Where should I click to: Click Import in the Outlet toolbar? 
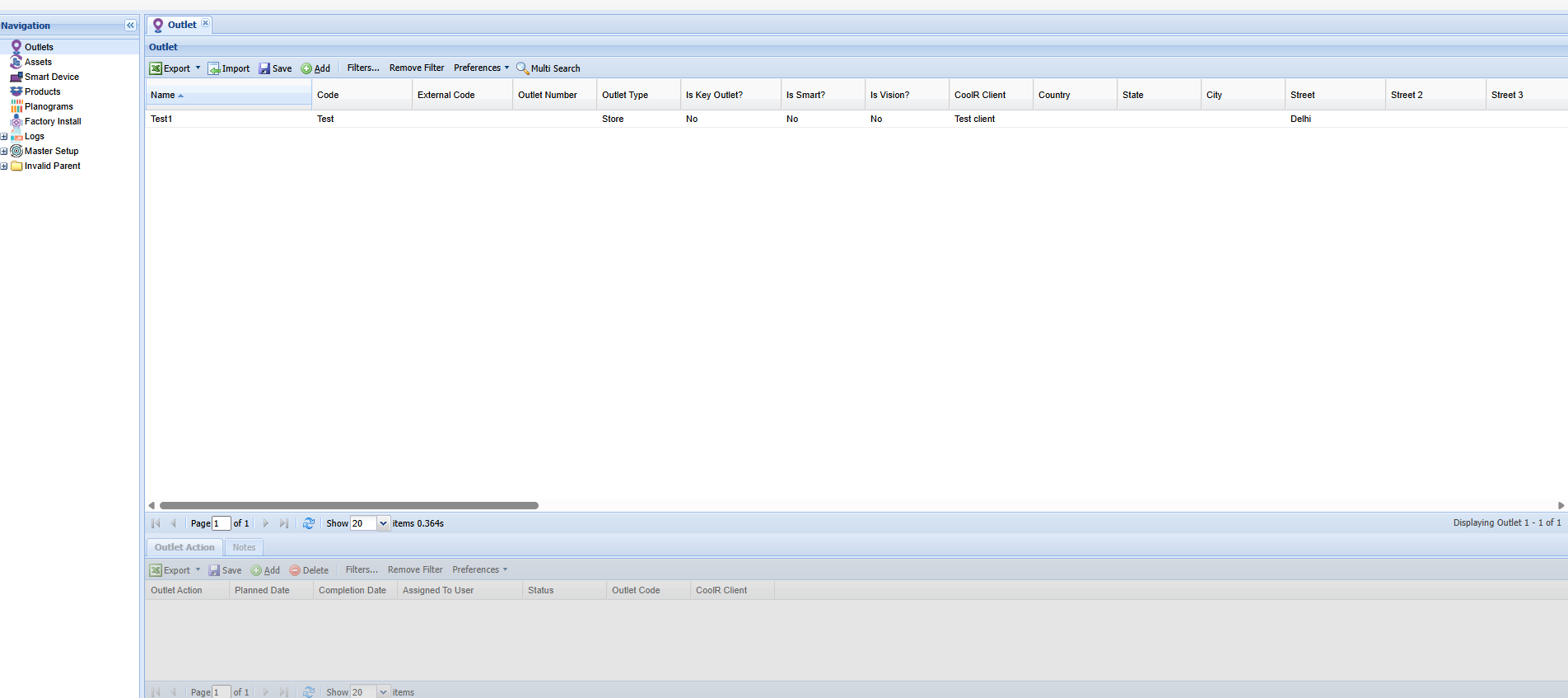point(229,68)
